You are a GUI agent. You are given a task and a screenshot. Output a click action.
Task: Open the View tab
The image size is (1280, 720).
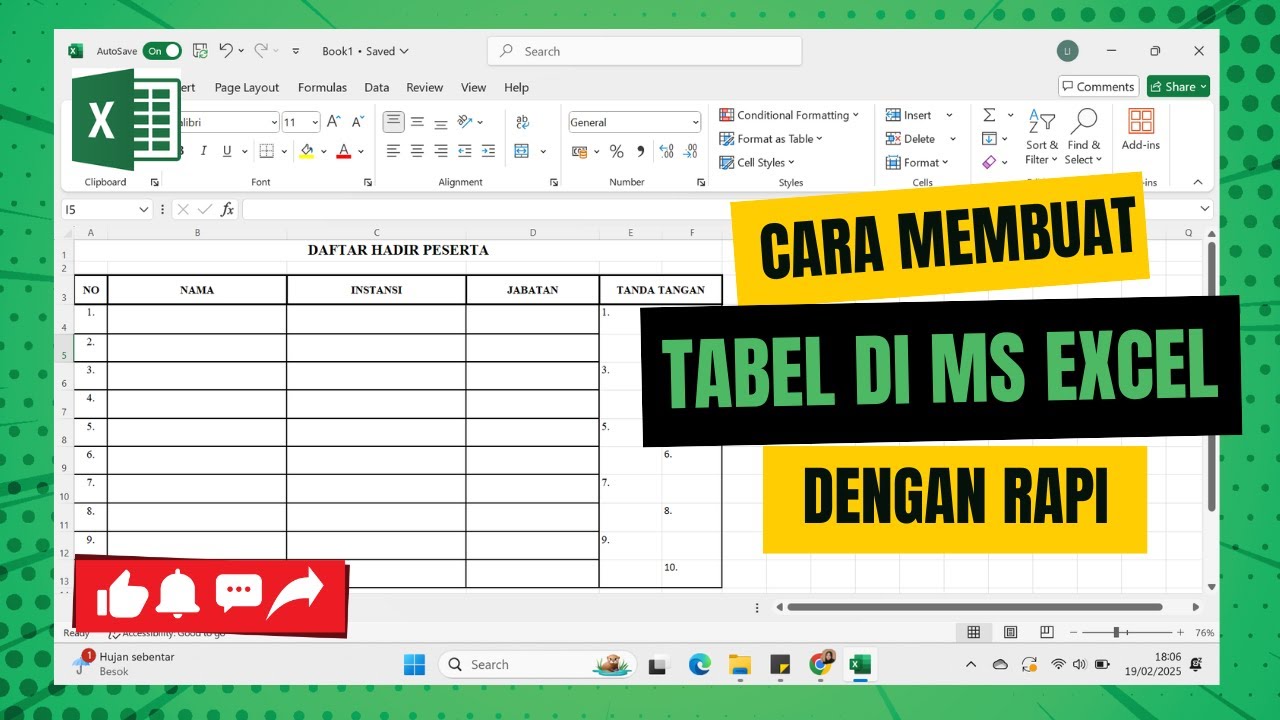coord(474,87)
